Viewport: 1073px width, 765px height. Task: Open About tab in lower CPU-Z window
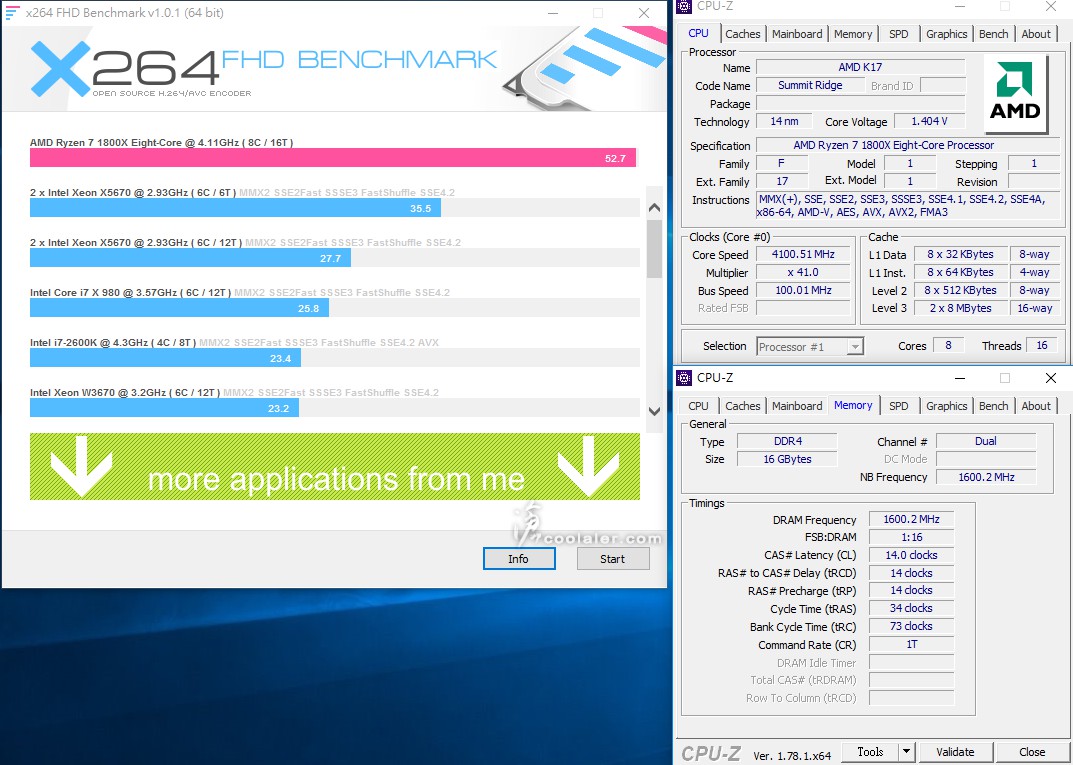[1036, 406]
